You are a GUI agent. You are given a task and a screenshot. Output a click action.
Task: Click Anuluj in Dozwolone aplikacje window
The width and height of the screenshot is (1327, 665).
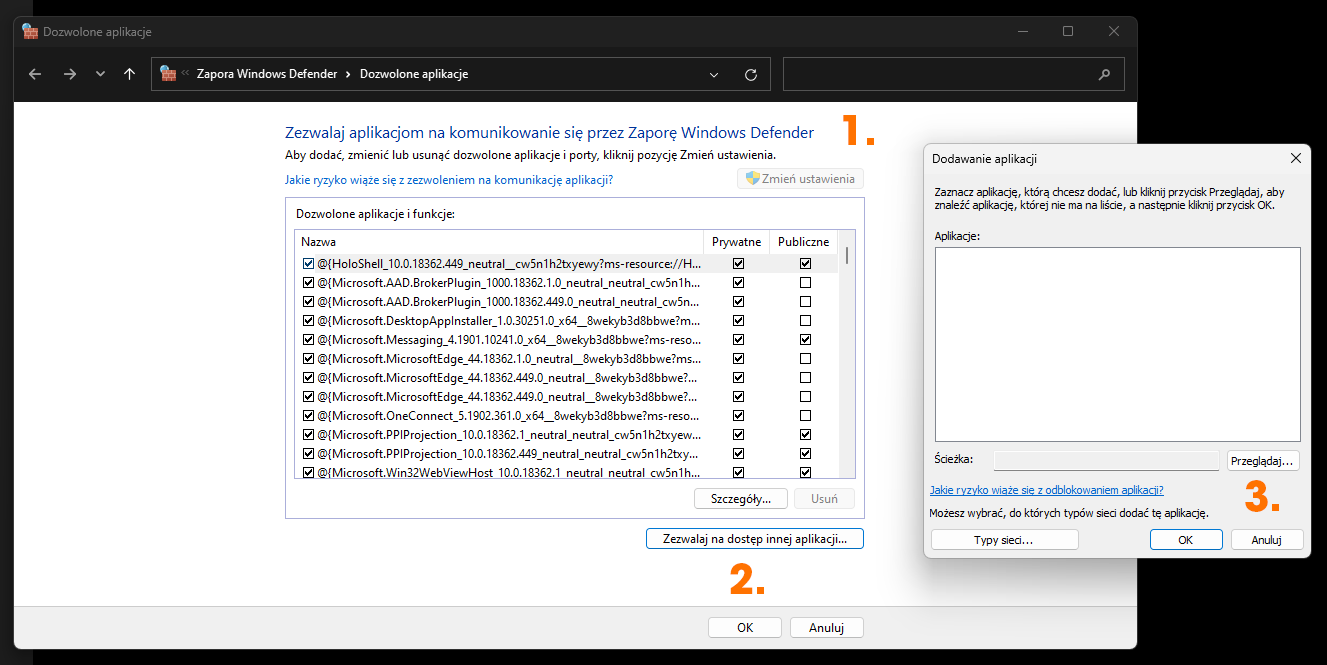(x=827, y=628)
